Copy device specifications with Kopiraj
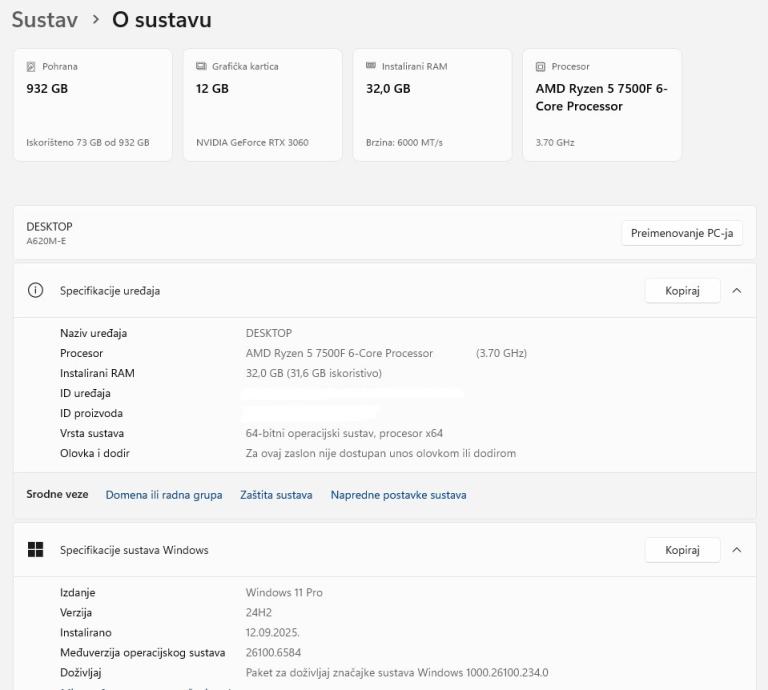 click(682, 291)
